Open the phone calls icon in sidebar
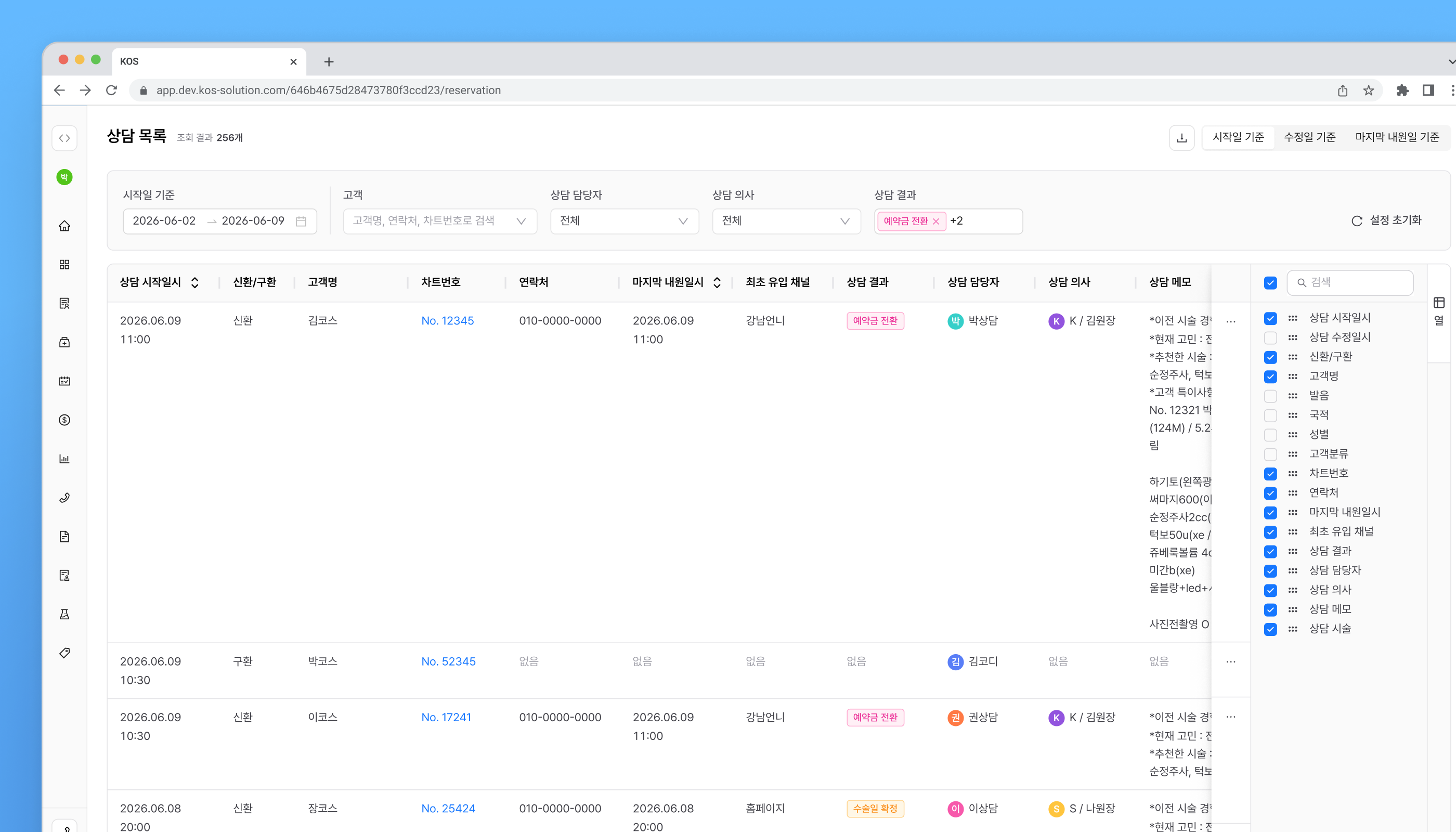This screenshot has height=832, width=1456. click(x=64, y=498)
